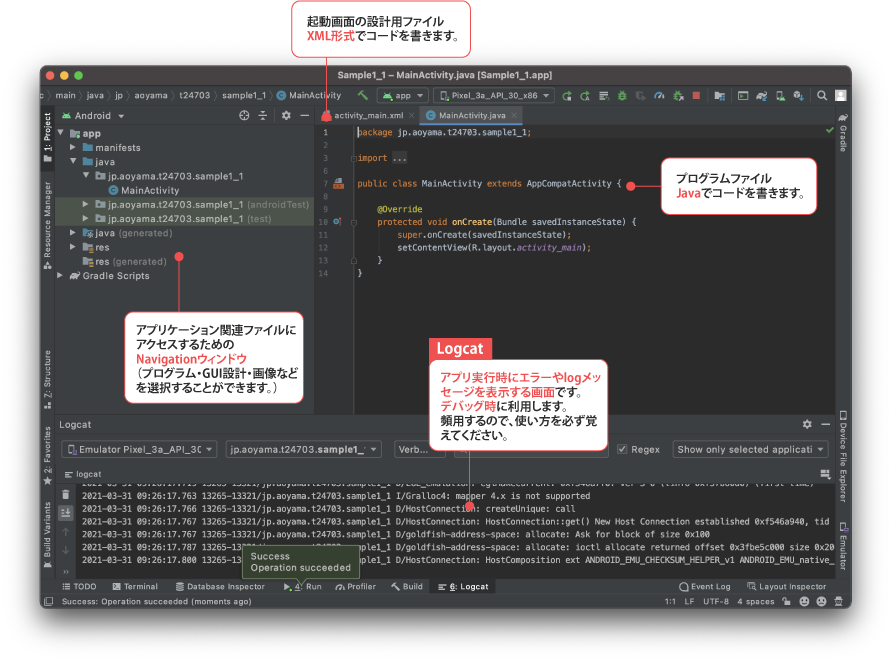Open the Terminal tool tab
This screenshot has height=662, width=892.
135,586
